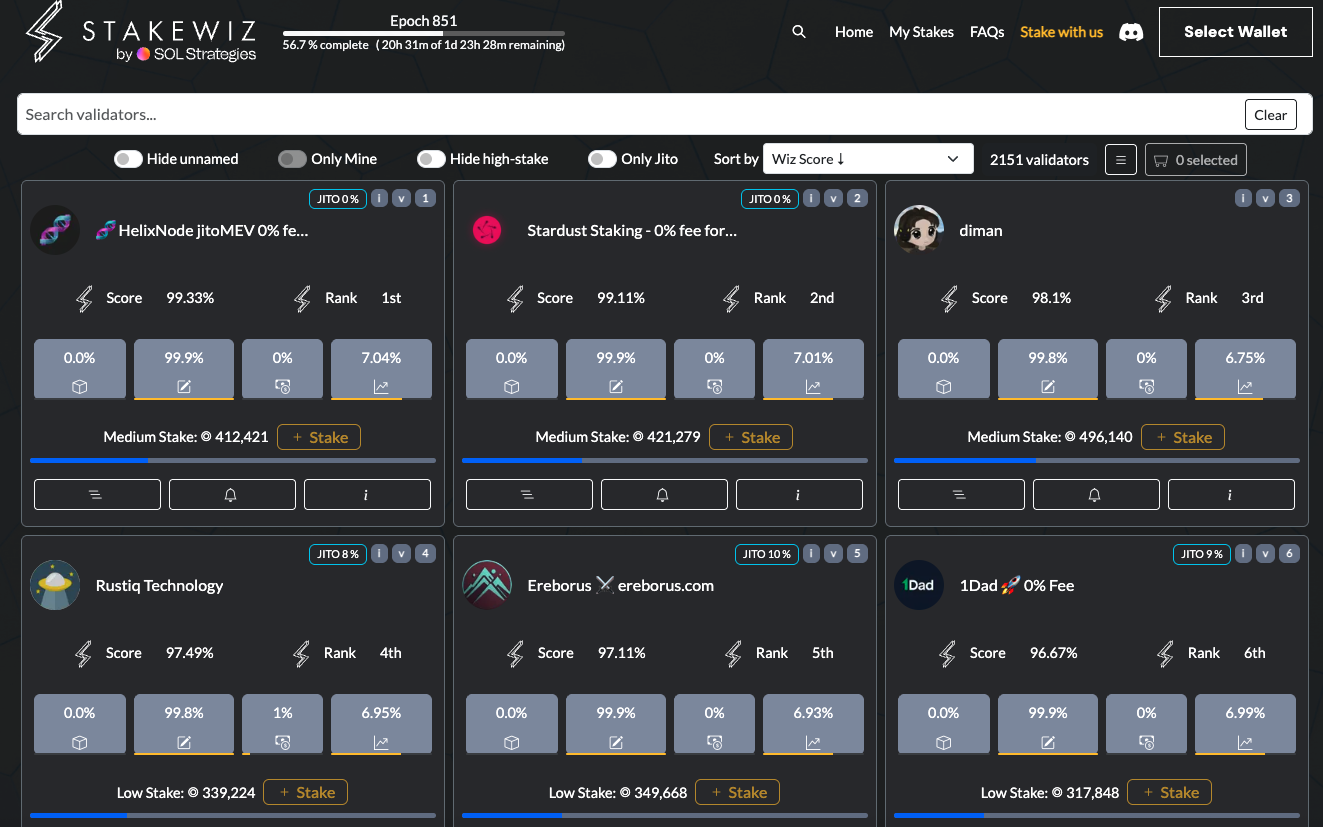The image size is (1323, 827).
Task: Click JITO 10% badge on Ereborus card
Action: [x=767, y=553]
